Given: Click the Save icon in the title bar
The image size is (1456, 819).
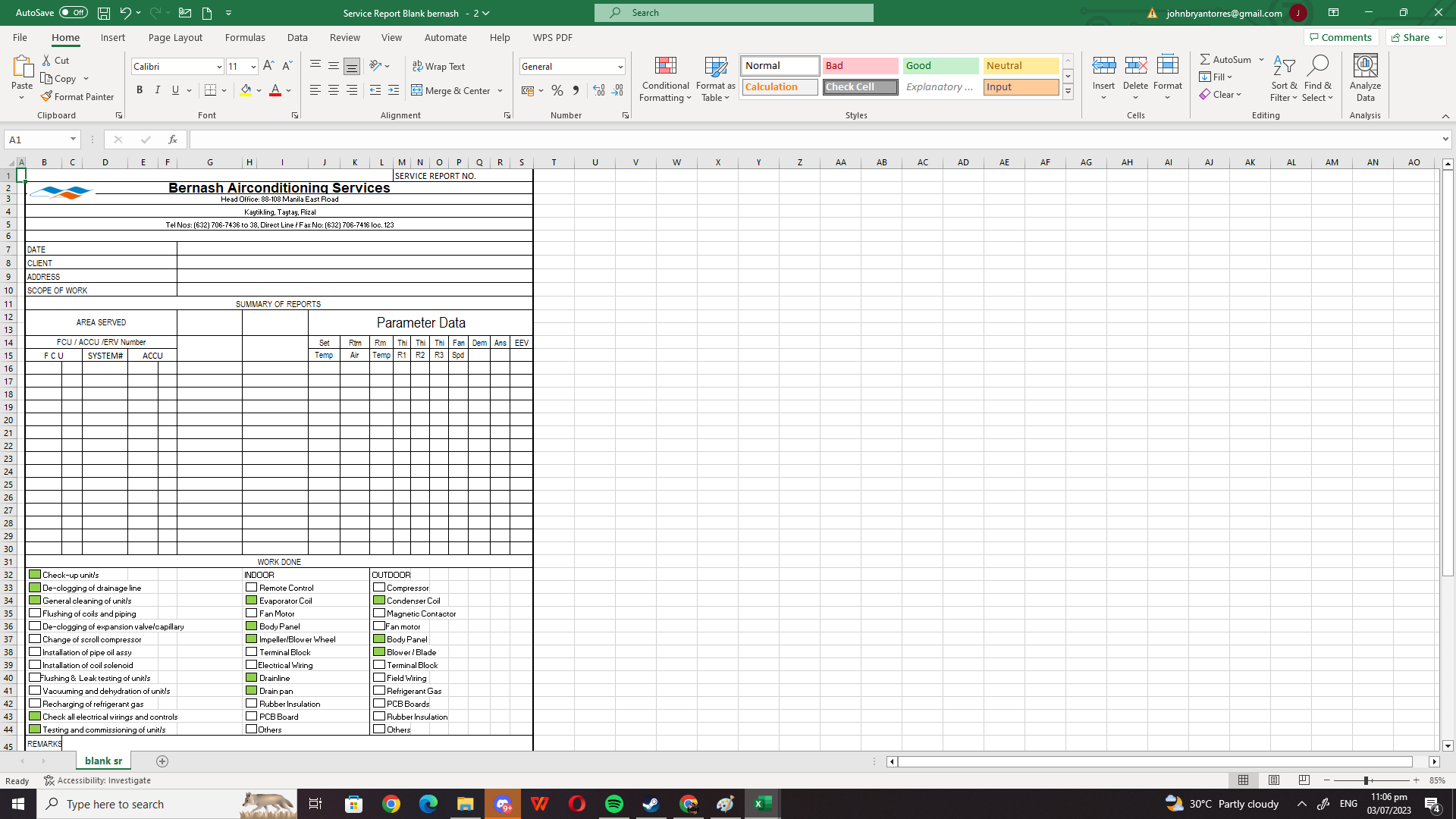Looking at the screenshot, I should click(104, 13).
